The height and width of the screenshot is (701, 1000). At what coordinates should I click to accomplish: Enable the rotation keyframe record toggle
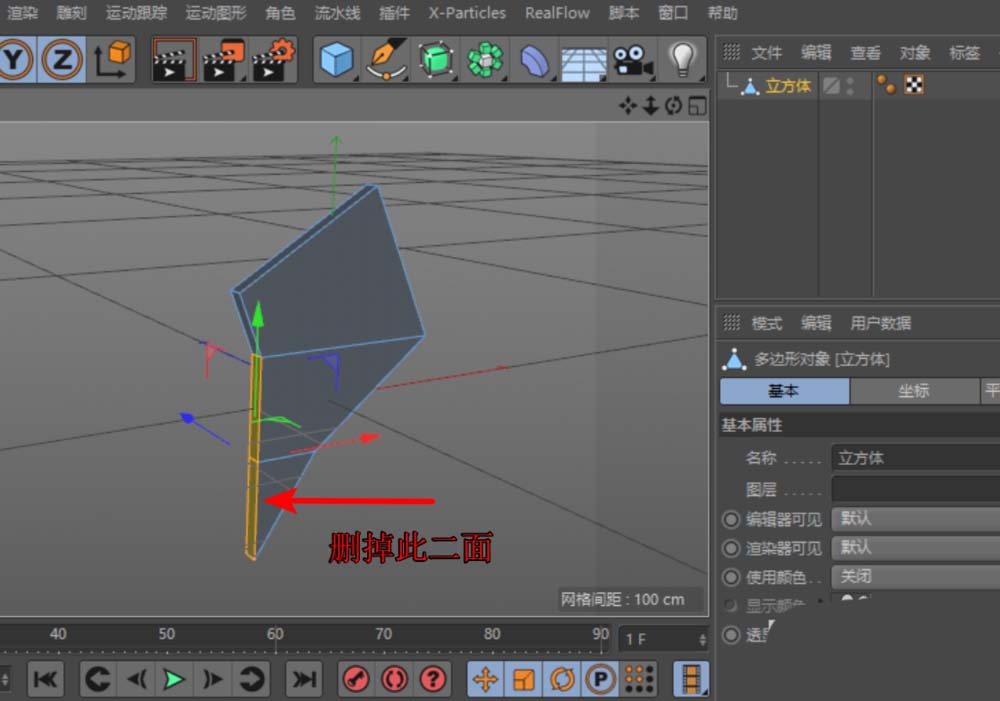coord(562,679)
